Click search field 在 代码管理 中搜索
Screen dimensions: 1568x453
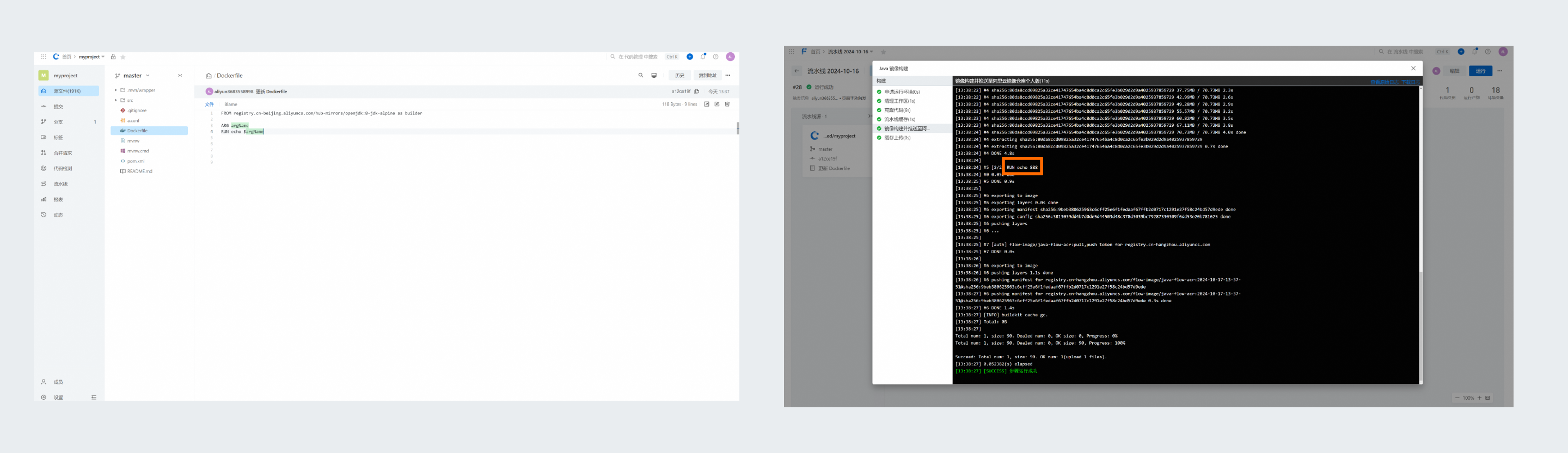pyautogui.click(x=638, y=57)
